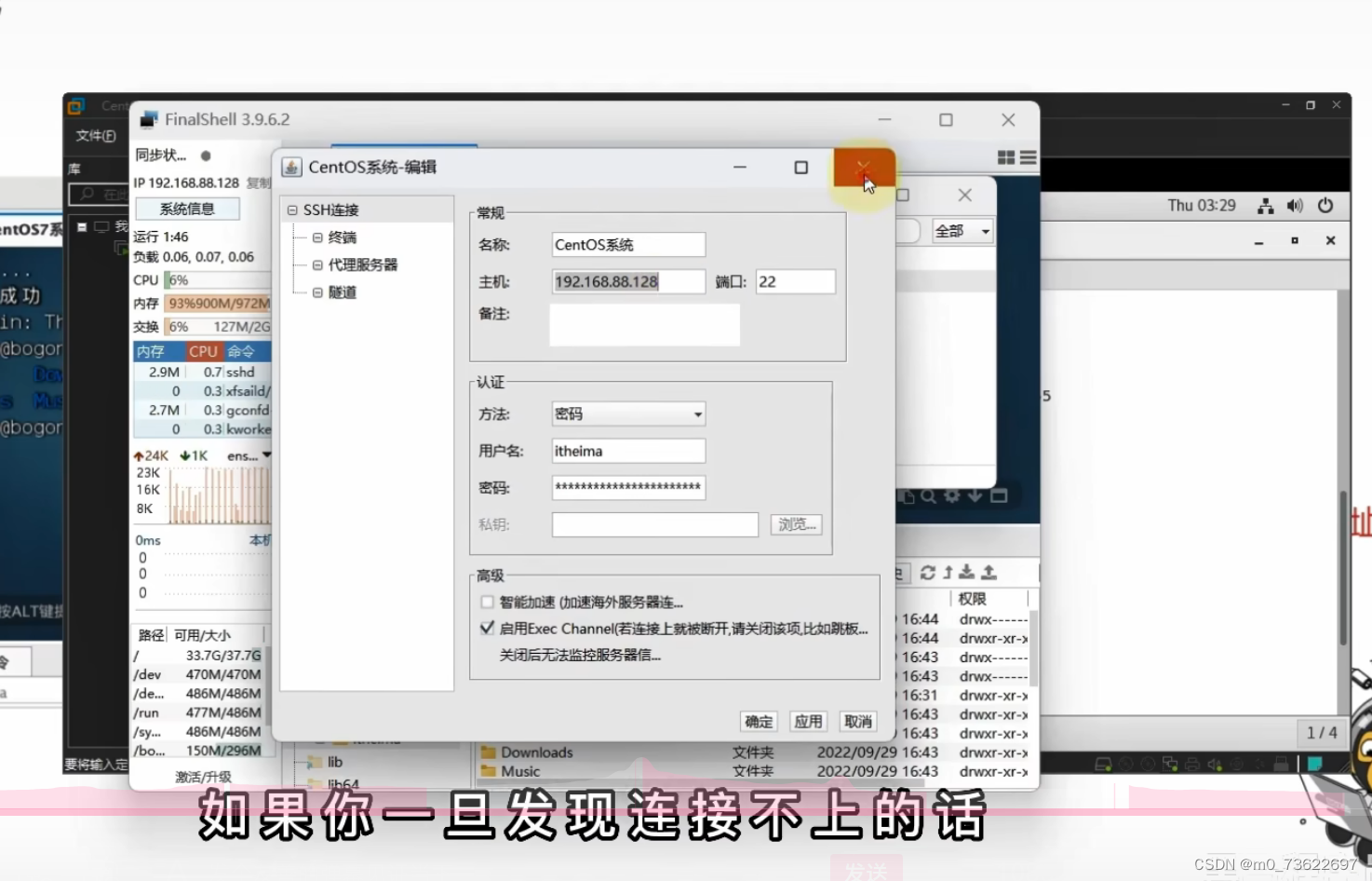Open VMware 文件(F) menu
This screenshot has width=1372, height=881.
point(95,136)
